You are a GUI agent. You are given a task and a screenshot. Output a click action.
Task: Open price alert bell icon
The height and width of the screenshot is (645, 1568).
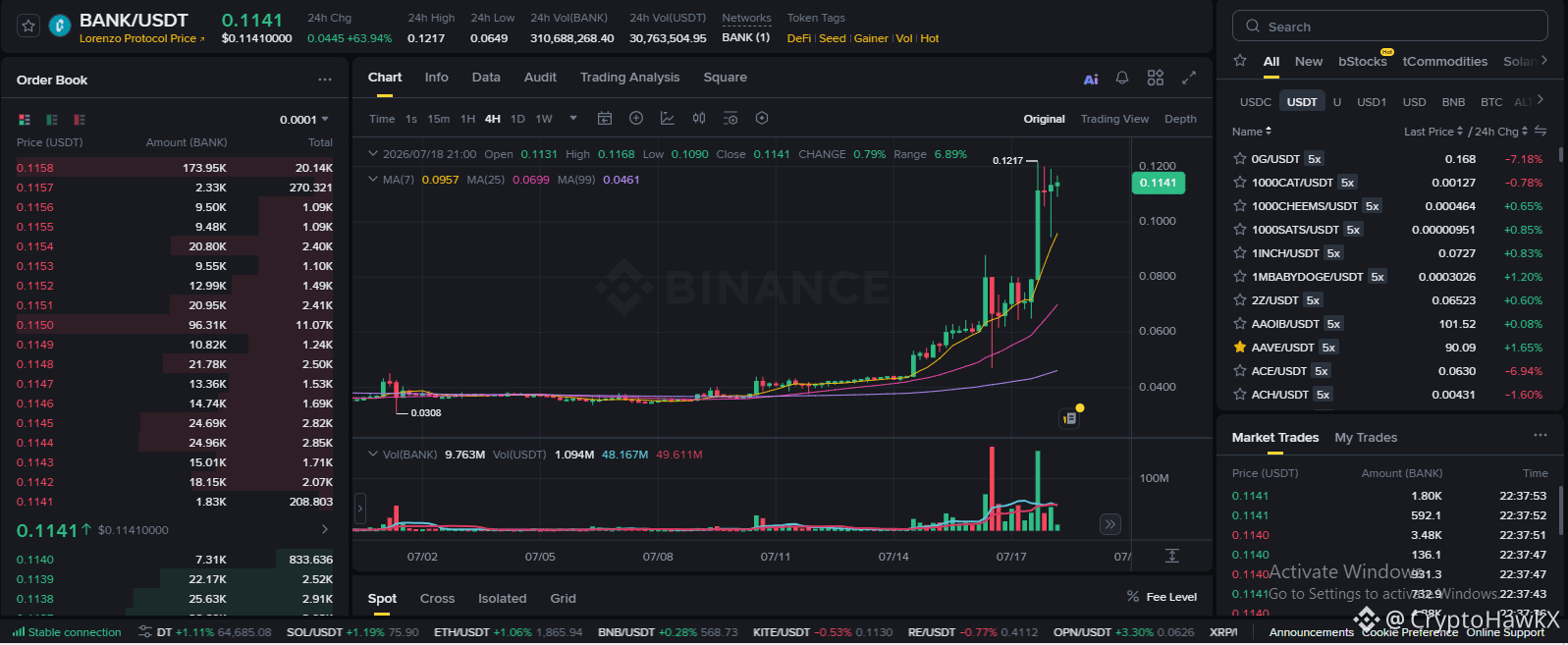1122,78
